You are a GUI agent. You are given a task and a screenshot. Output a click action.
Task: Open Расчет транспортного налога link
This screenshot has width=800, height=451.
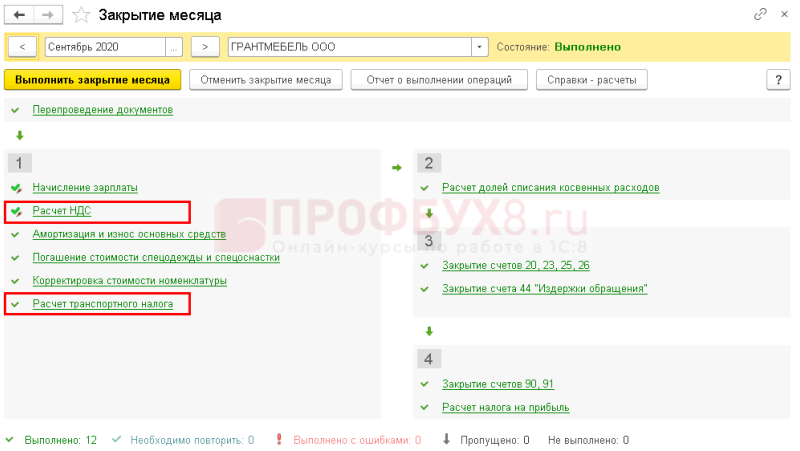103,304
